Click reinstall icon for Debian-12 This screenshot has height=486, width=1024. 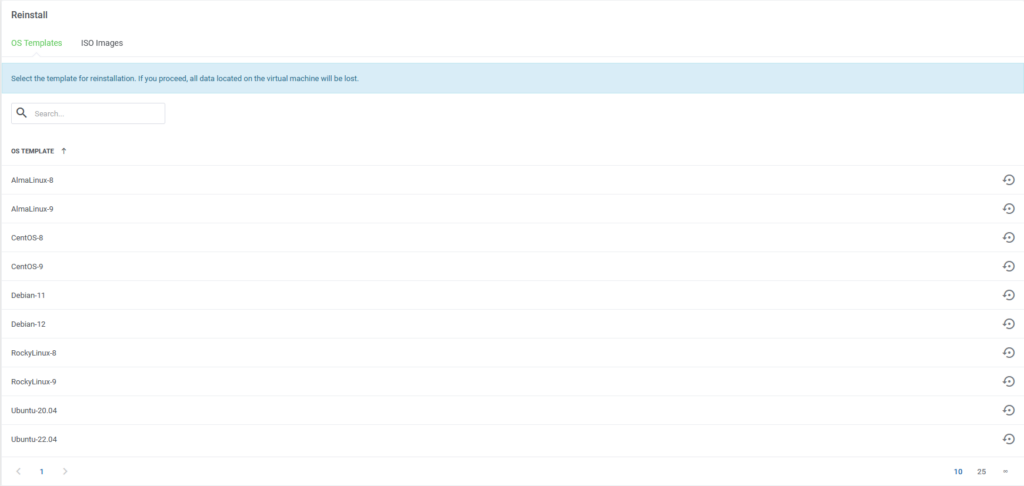pyautogui.click(x=1008, y=324)
